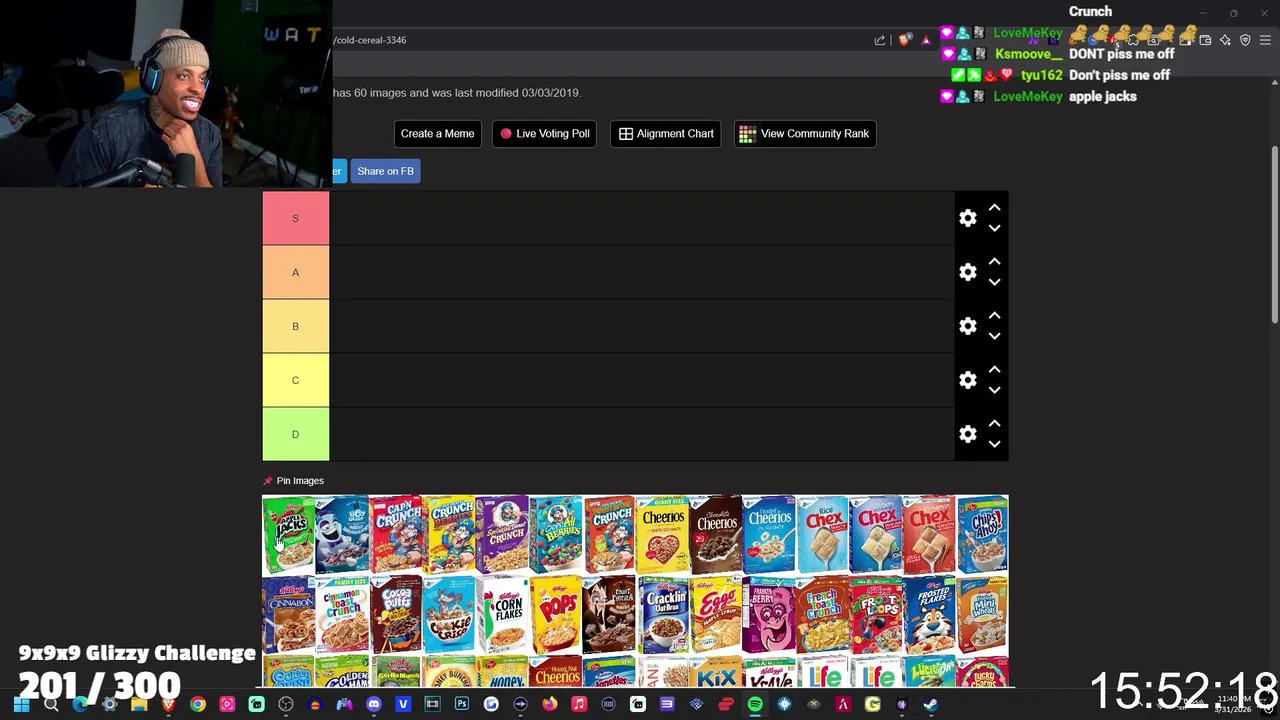Pick the Eggo cereal image
Viewport: 1280px width, 720px height.
[x=715, y=615]
